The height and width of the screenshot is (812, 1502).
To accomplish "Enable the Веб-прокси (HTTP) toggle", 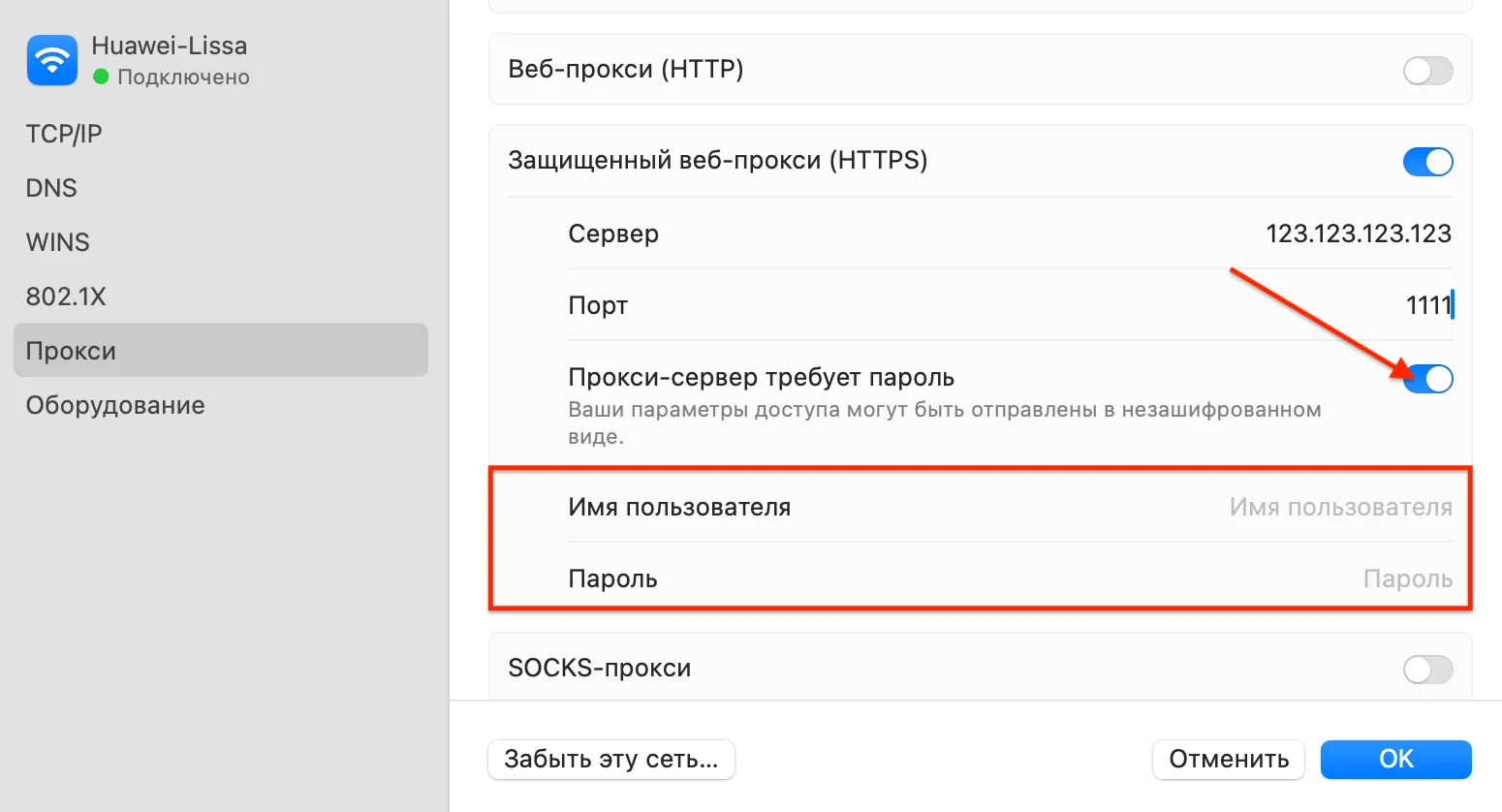I will 1427,71.
